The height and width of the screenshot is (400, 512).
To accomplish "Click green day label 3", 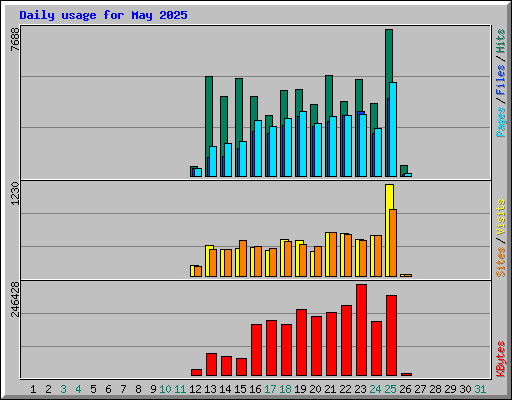I will pyautogui.click(x=63, y=389).
